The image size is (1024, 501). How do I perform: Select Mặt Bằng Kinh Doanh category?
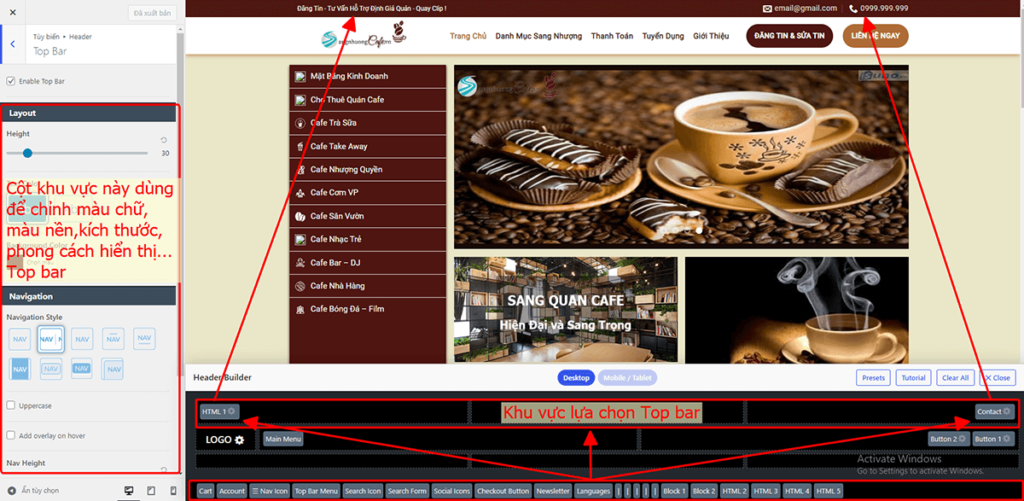[x=368, y=76]
